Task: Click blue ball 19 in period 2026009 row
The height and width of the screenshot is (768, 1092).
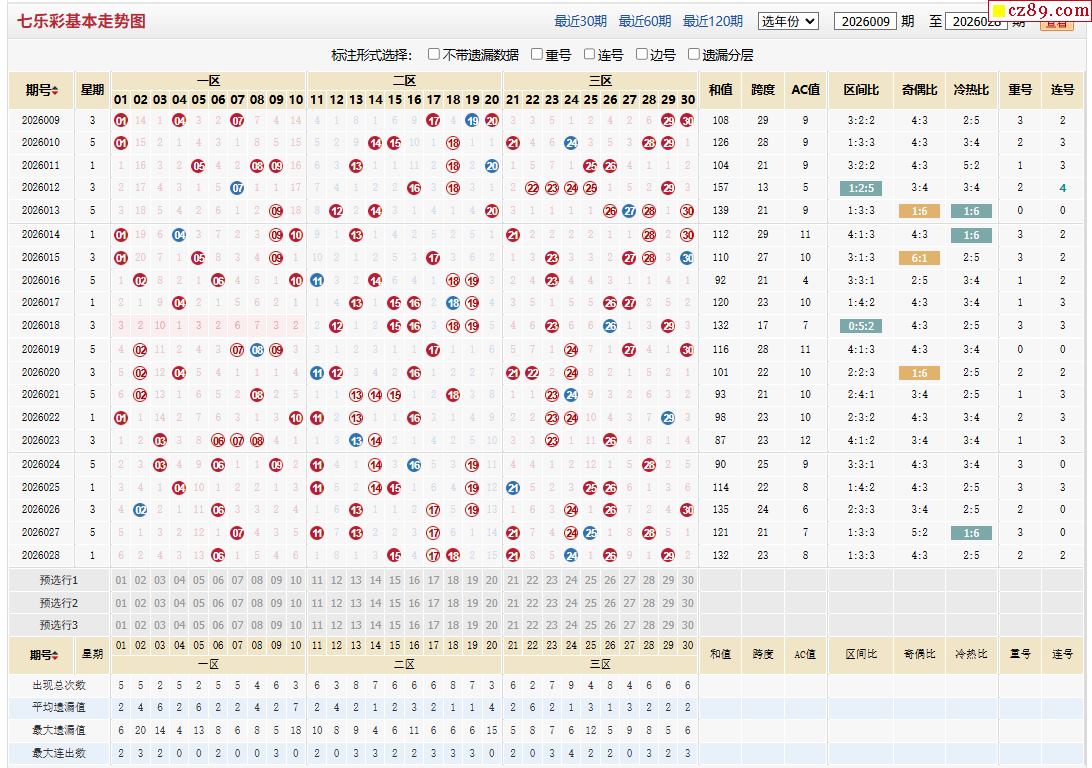Action: [472, 120]
